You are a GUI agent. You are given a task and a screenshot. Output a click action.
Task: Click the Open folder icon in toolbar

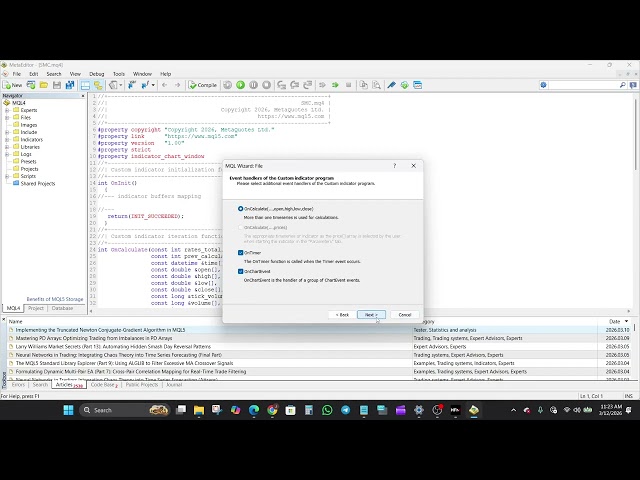tap(44, 85)
